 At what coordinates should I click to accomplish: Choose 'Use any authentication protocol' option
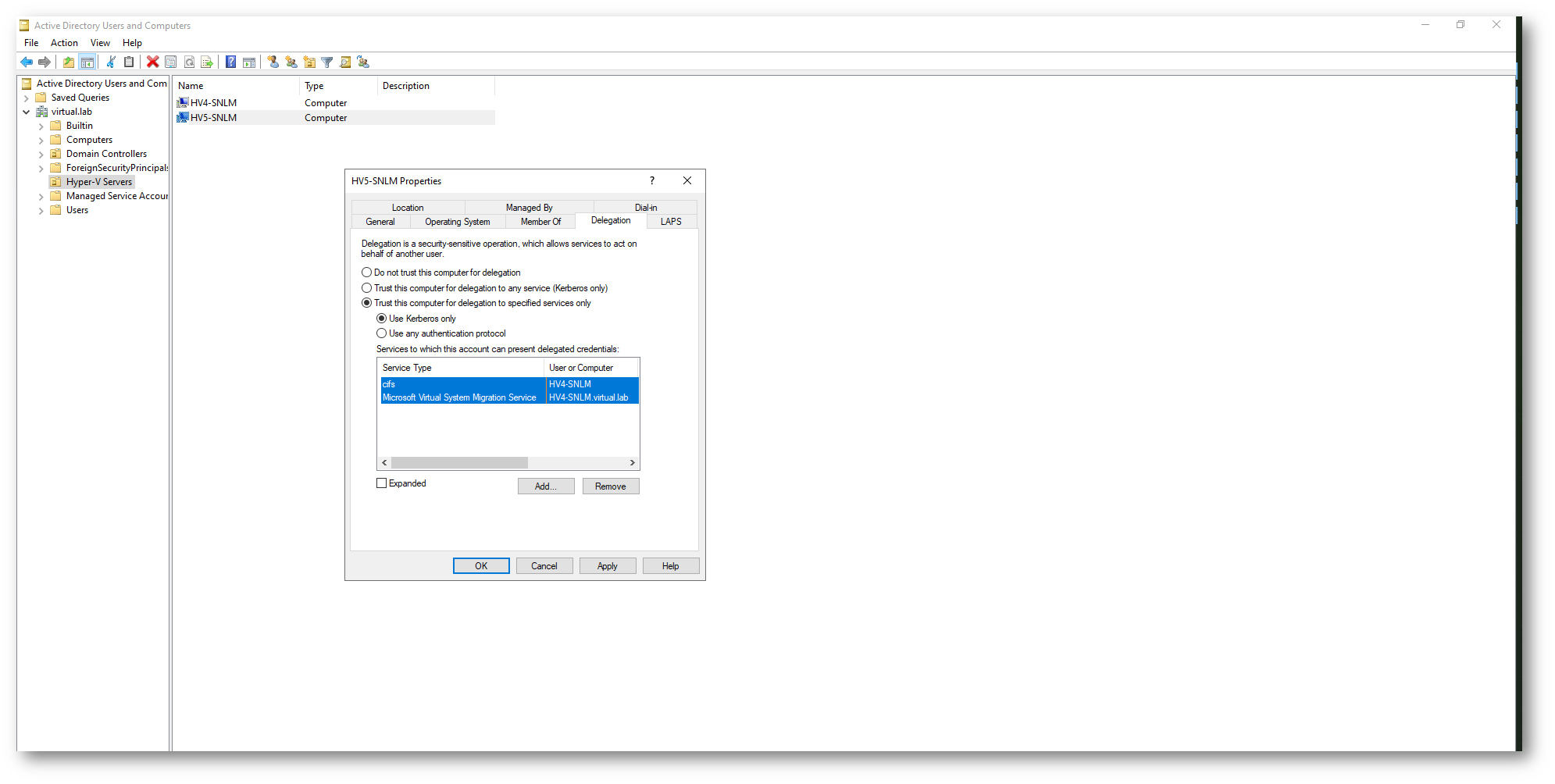pyautogui.click(x=382, y=333)
